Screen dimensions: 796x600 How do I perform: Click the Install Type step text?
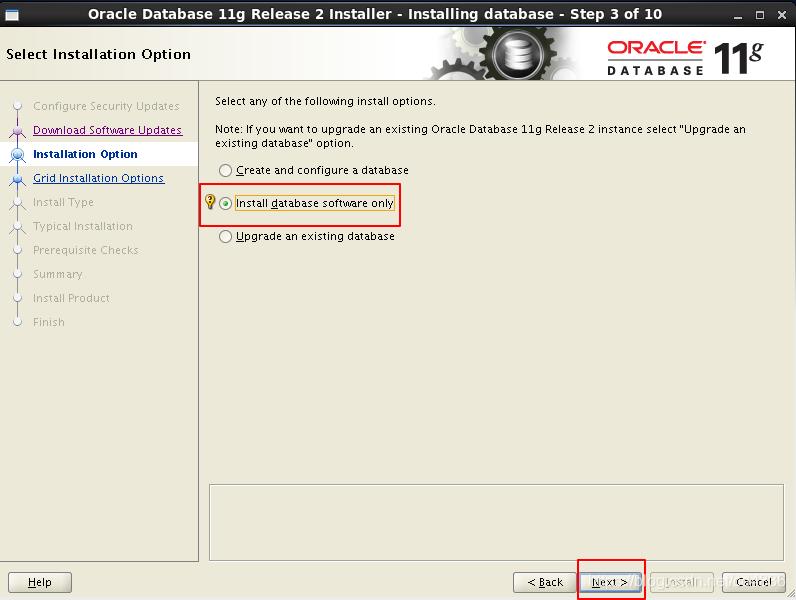coord(63,202)
